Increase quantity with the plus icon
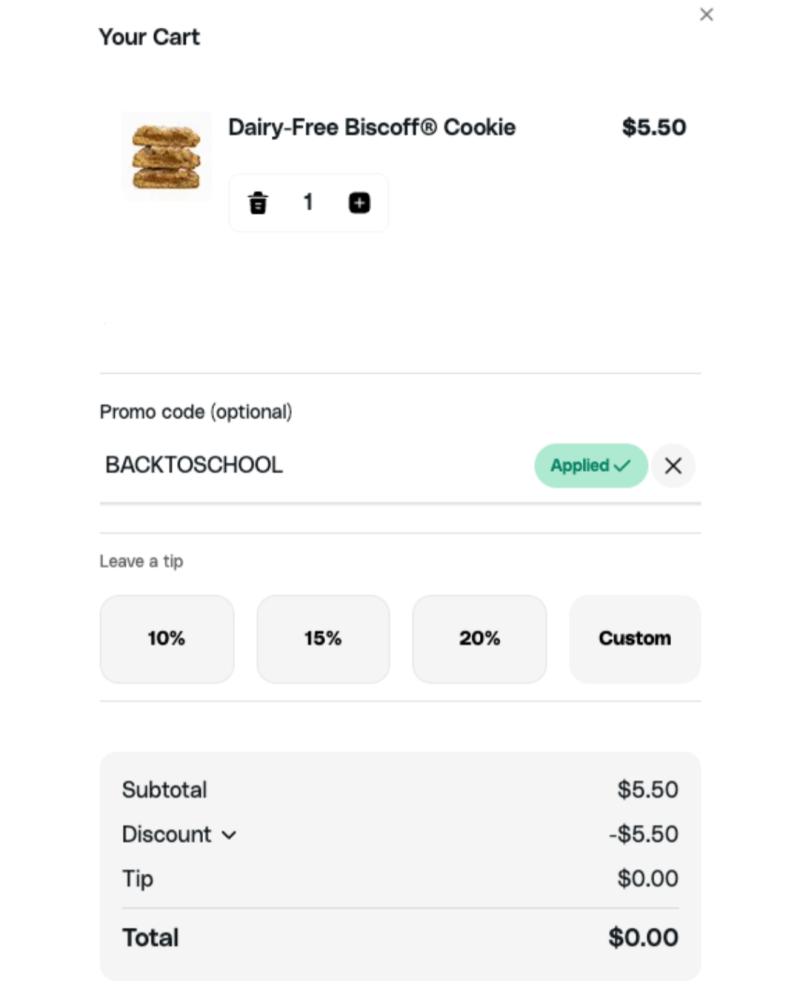Image resolution: width=800 pixels, height=1000 pixels. pos(359,203)
